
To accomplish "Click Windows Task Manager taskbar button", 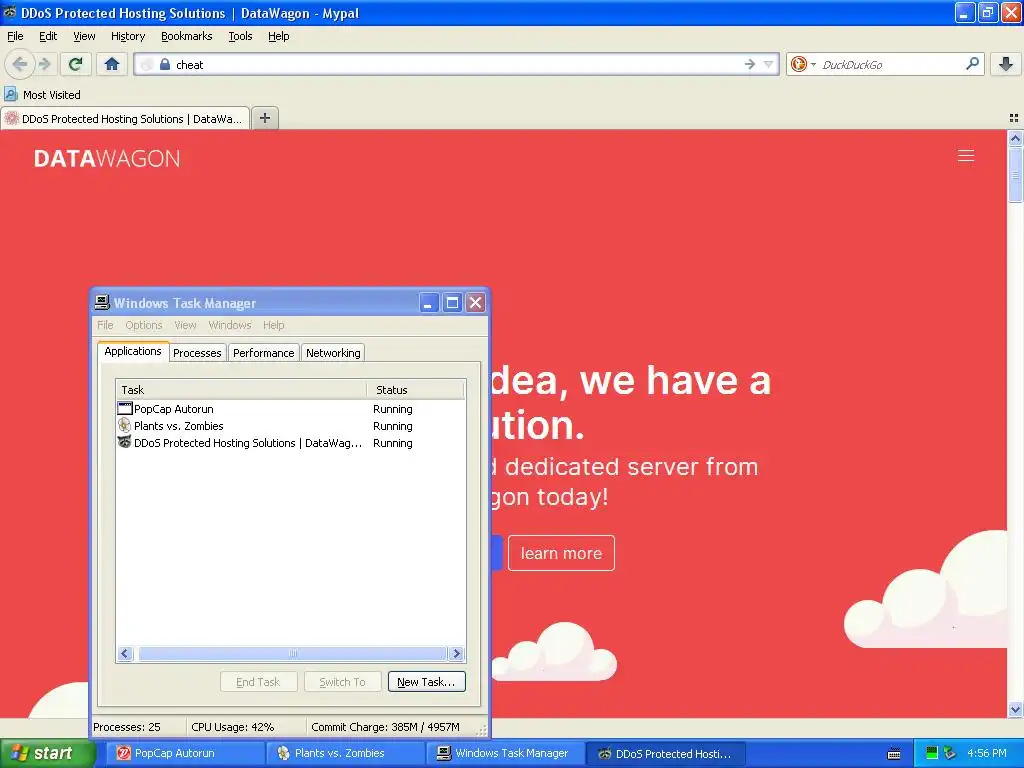I will [x=507, y=753].
